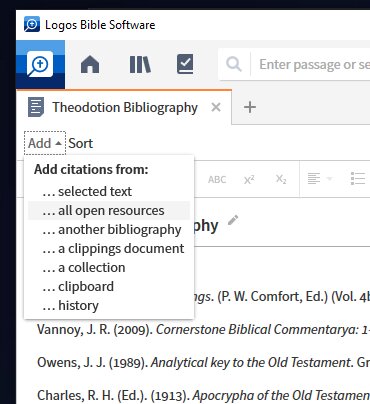Open the Library books icon
The height and width of the screenshot is (404, 370).
coord(140,64)
